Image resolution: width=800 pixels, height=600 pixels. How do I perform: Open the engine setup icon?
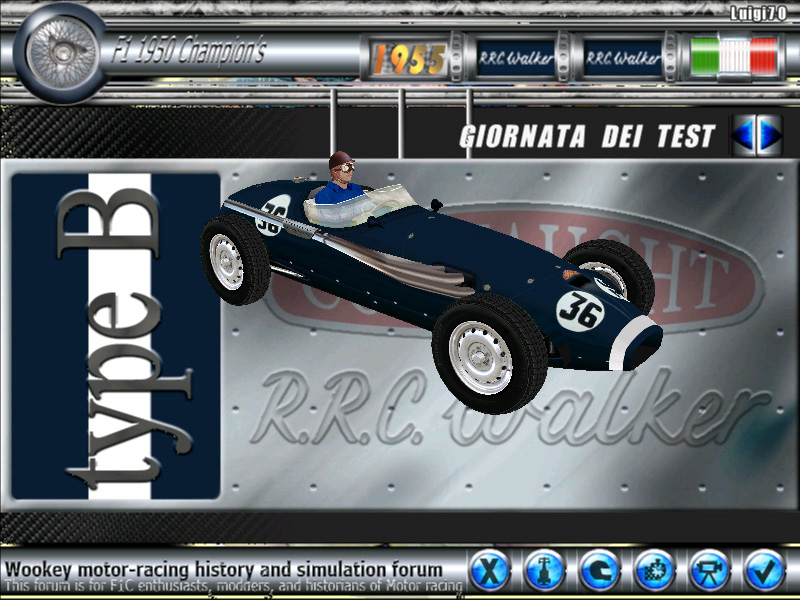[x=655, y=570]
